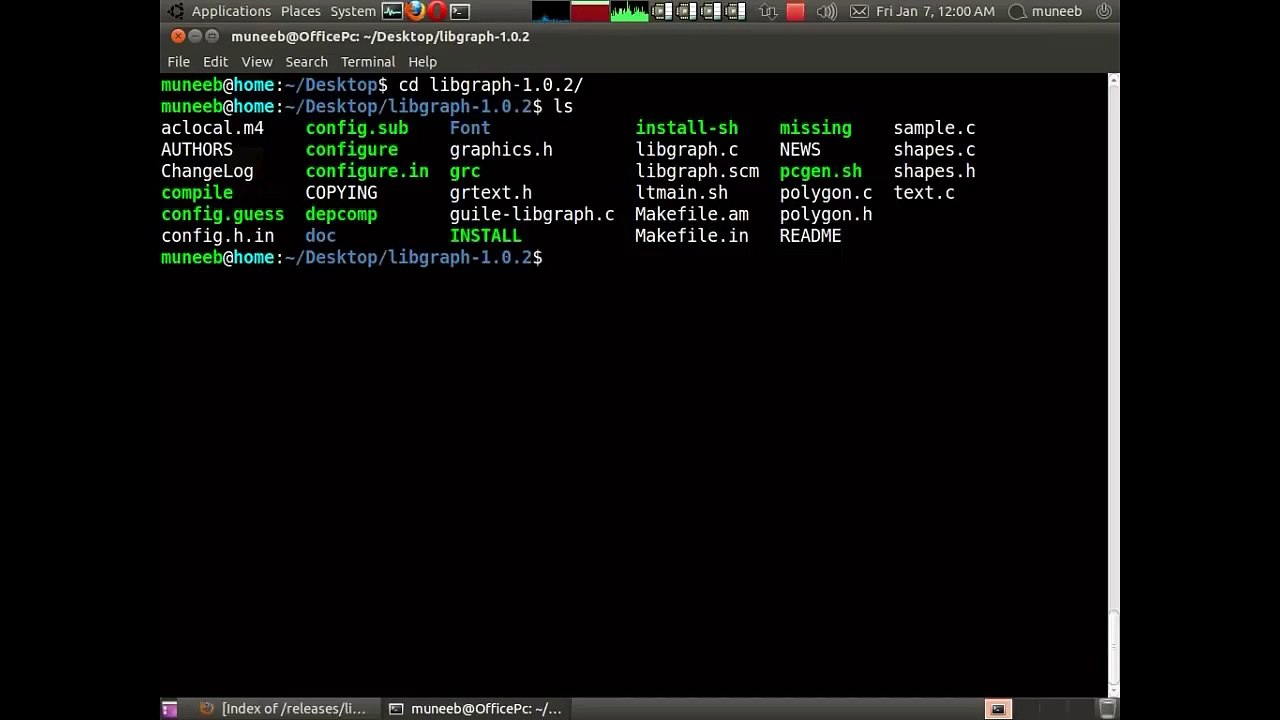This screenshot has width=1280, height=720.
Task: Click the filename Makefile.am
Action: (x=691, y=214)
